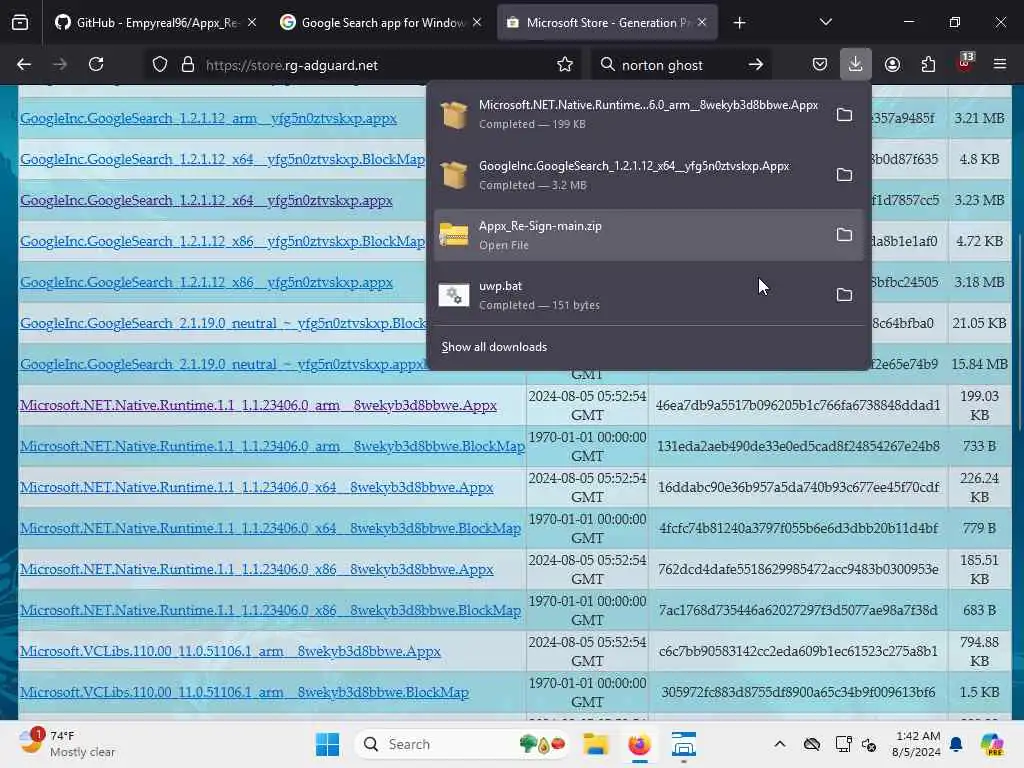Open tracking protection shield icon
This screenshot has height=768, width=1024.
[160, 65]
